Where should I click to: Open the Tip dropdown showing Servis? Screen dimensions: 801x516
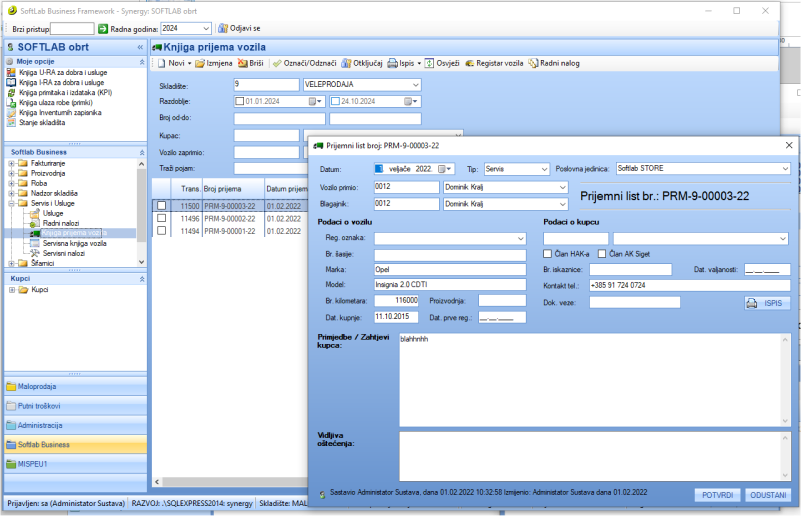(543, 169)
